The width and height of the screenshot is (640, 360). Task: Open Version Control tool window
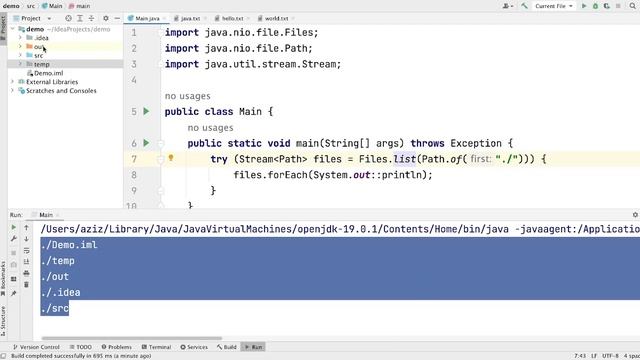pyautogui.click(x=36, y=347)
